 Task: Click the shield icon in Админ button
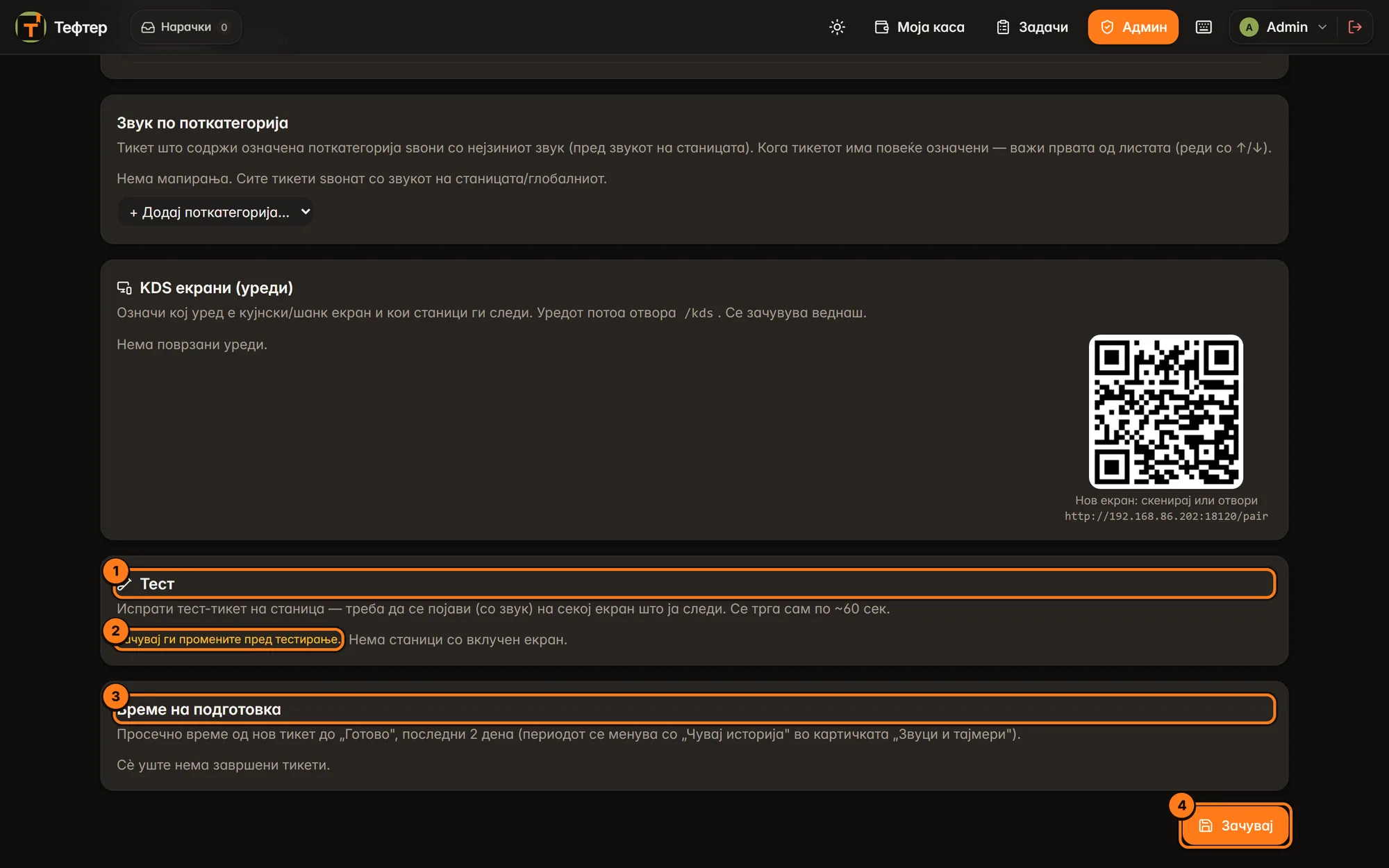pyautogui.click(x=1107, y=27)
